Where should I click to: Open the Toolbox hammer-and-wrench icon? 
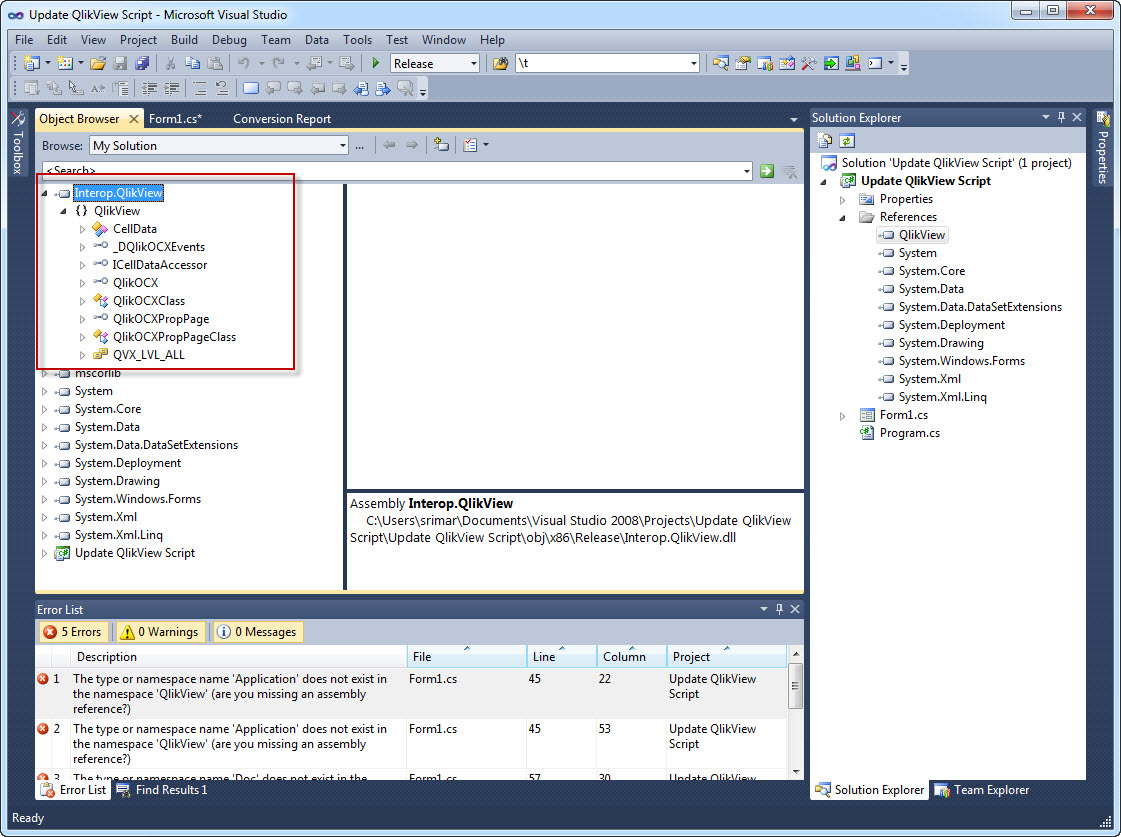pyautogui.click(x=809, y=63)
